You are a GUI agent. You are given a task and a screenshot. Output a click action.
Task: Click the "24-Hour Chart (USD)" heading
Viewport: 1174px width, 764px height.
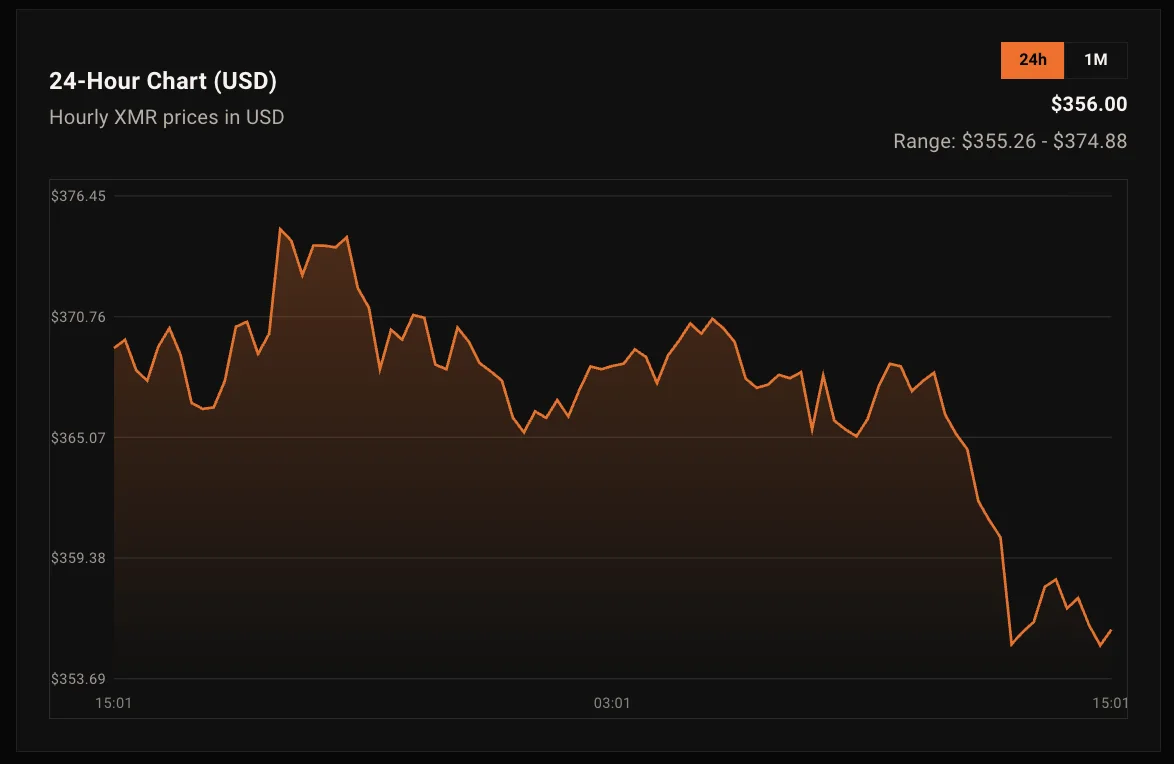(x=163, y=81)
